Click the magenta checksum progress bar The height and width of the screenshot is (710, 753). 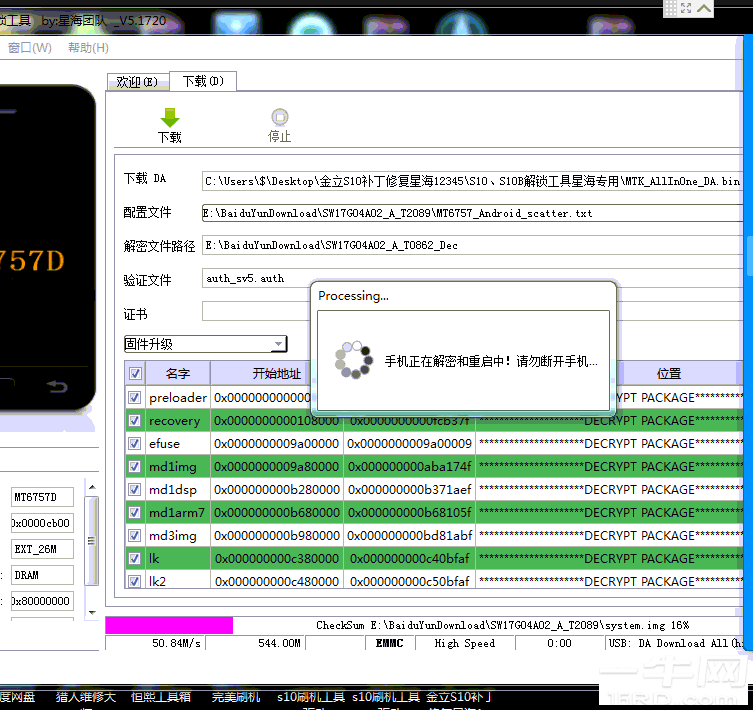(169, 625)
